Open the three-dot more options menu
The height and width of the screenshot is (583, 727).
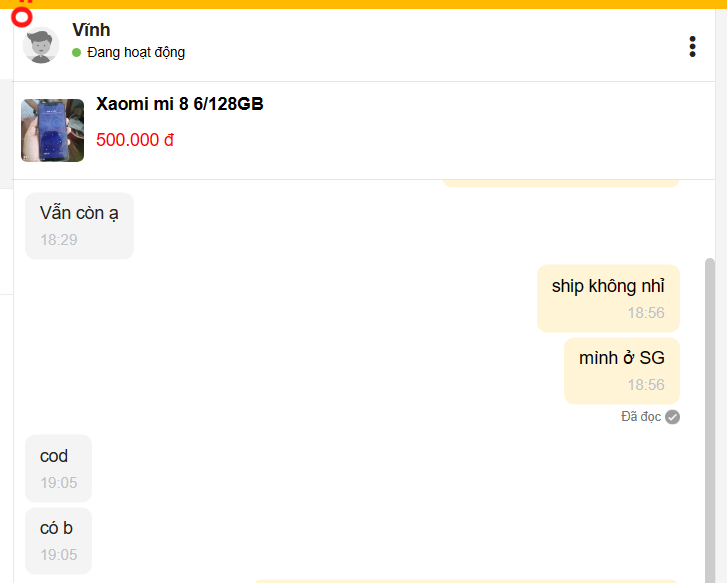(692, 46)
